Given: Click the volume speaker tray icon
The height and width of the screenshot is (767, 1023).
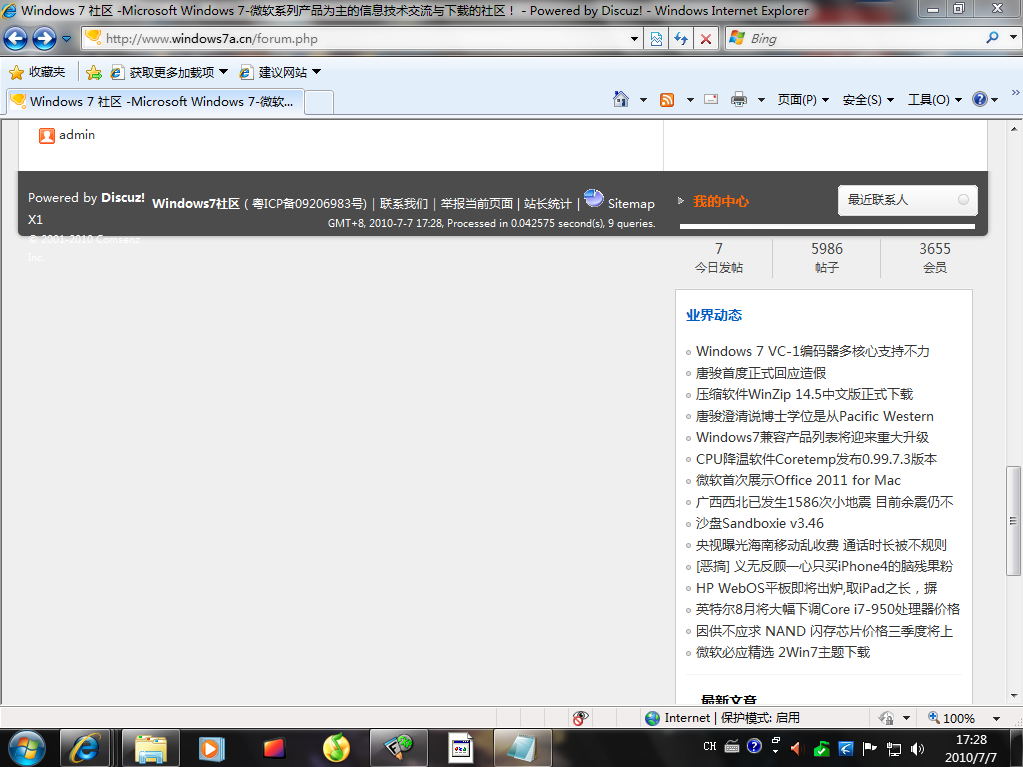Looking at the screenshot, I should (x=917, y=749).
